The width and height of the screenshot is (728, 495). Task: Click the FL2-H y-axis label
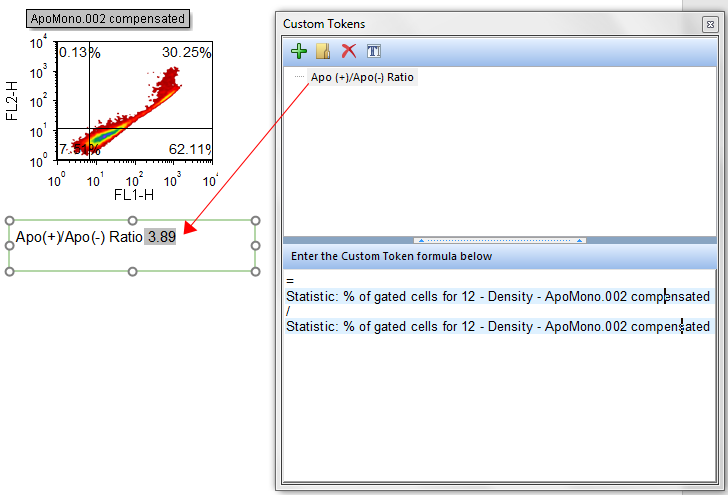pyautogui.click(x=13, y=101)
